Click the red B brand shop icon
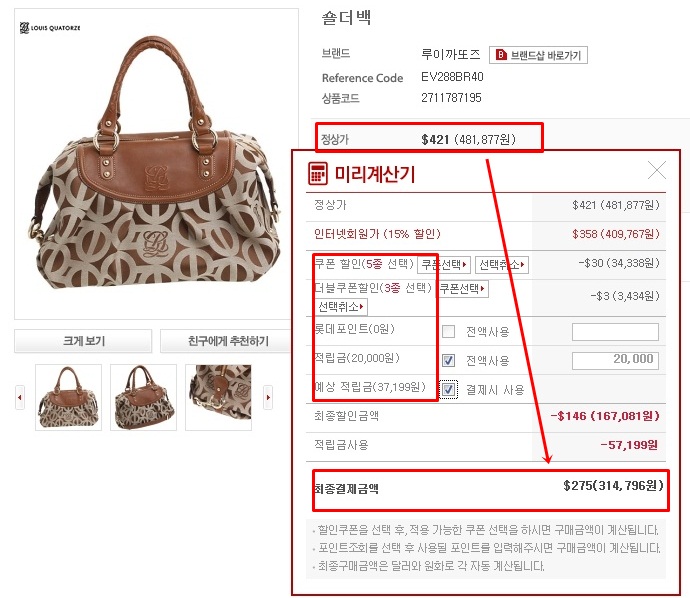Screen dimensions: 690x598 pyautogui.click(x=501, y=55)
